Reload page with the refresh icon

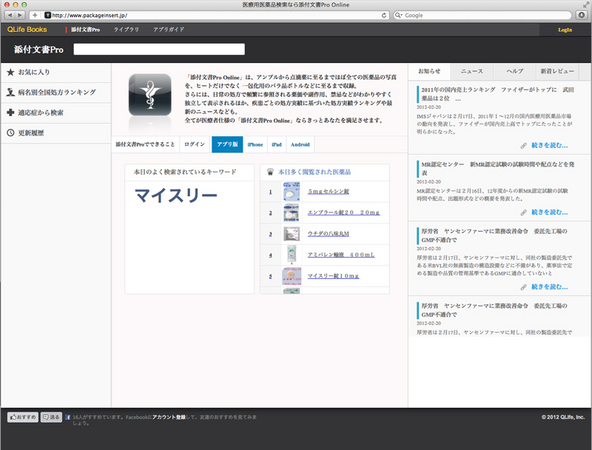click(384, 15)
